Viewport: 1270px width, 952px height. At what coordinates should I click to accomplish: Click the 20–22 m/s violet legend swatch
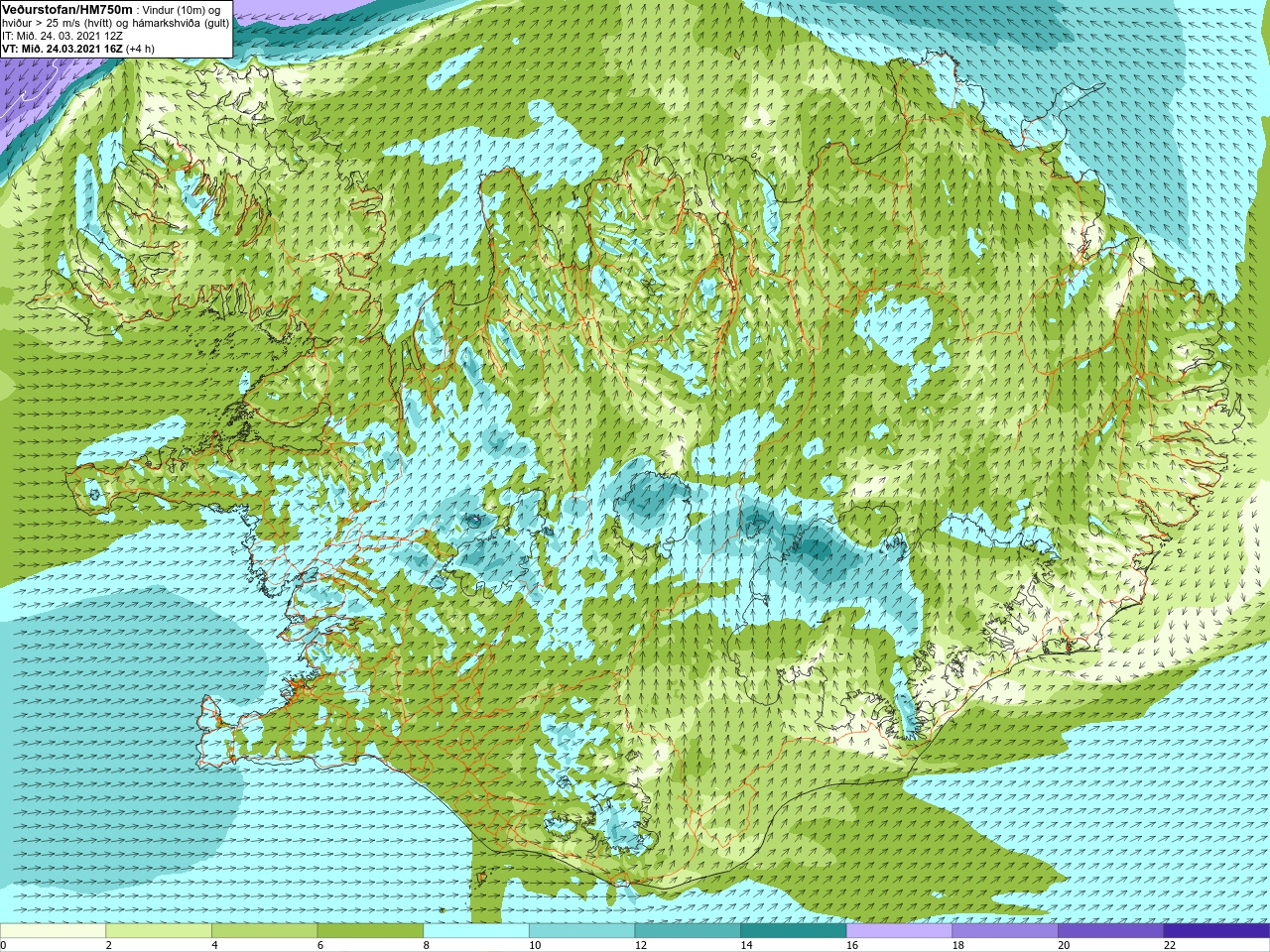(1110, 931)
